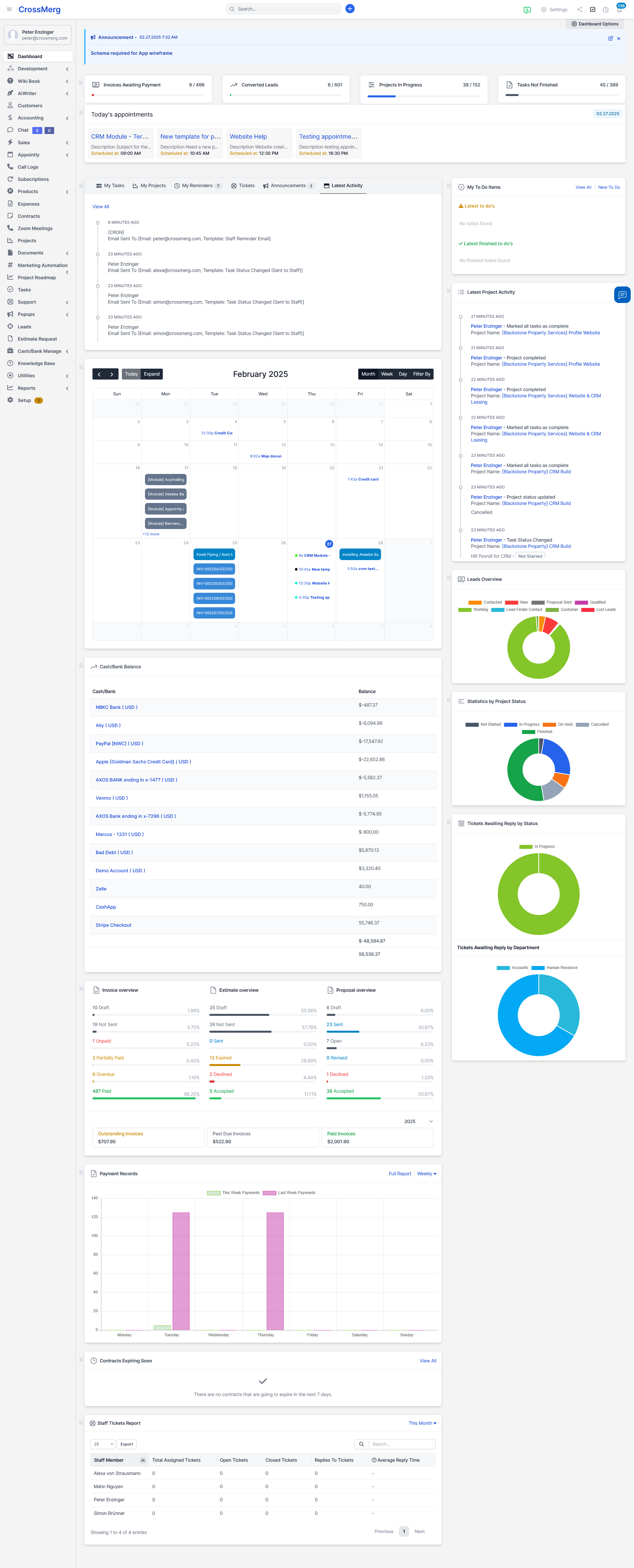The height and width of the screenshot is (1568, 634).
Task: Click the blue plus quick-create button
Action: [x=350, y=9]
